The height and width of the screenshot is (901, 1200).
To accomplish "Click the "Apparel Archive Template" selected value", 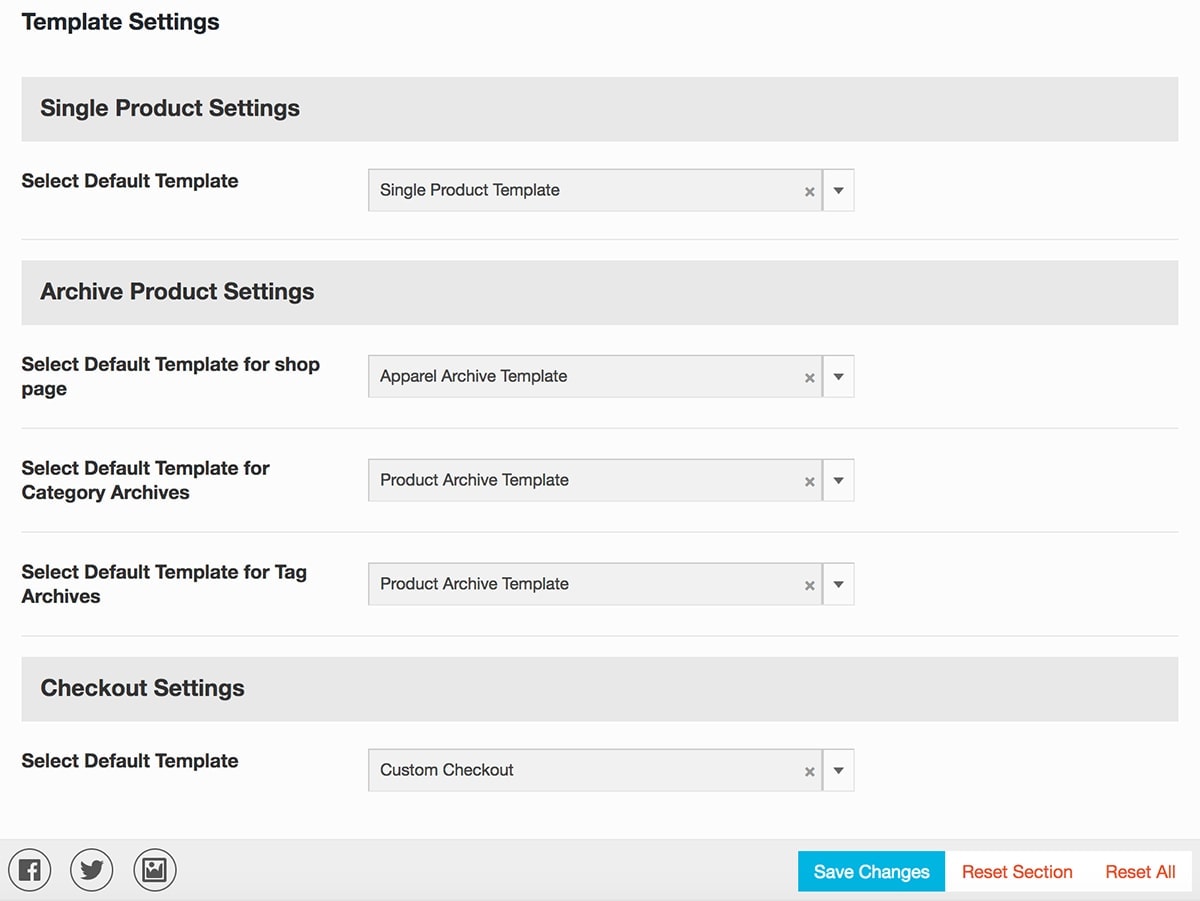I will pyautogui.click(x=474, y=376).
